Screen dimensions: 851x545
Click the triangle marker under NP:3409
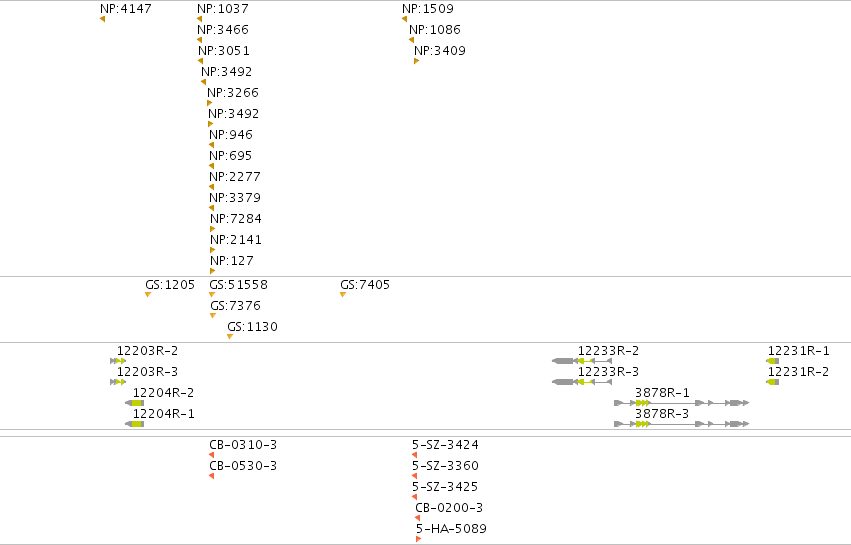point(416,61)
